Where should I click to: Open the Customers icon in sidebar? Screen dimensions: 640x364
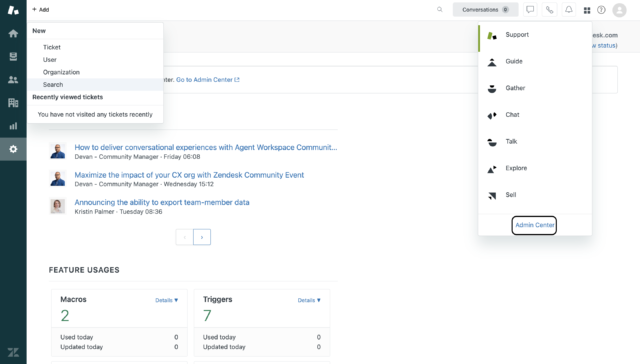(13, 80)
